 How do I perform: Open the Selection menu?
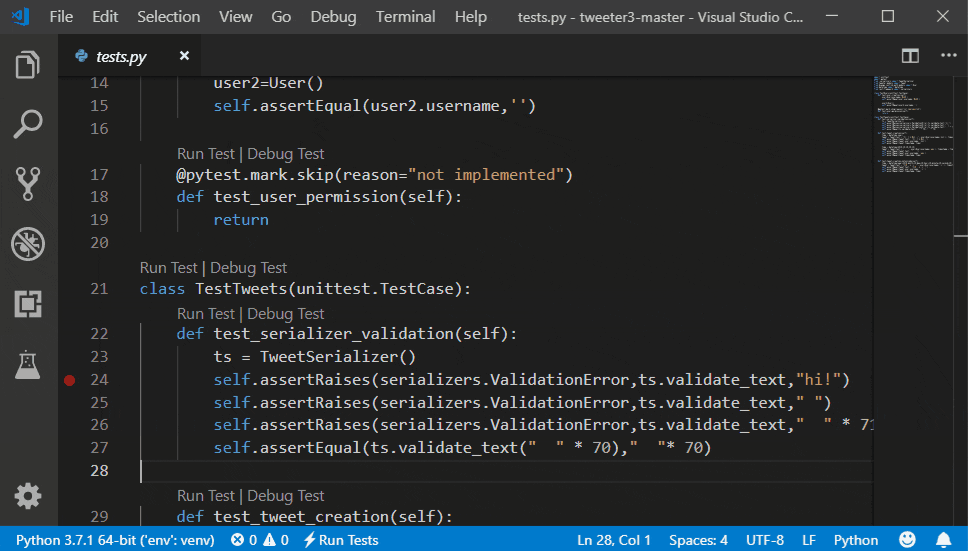(168, 17)
